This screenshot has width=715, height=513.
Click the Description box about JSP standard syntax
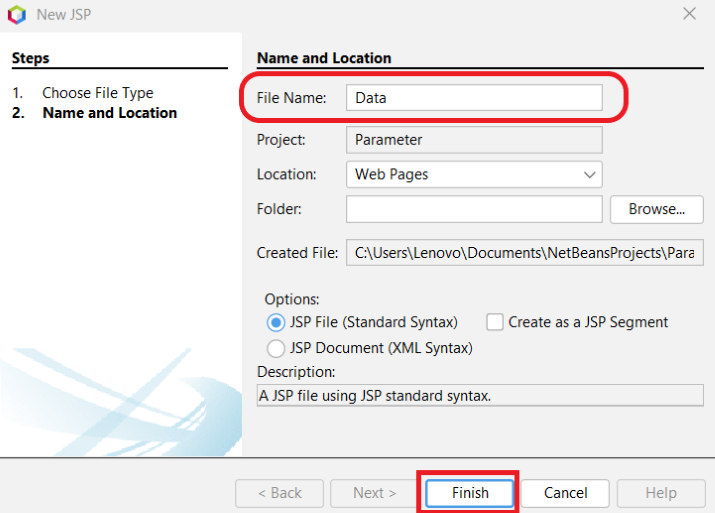tap(480, 395)
